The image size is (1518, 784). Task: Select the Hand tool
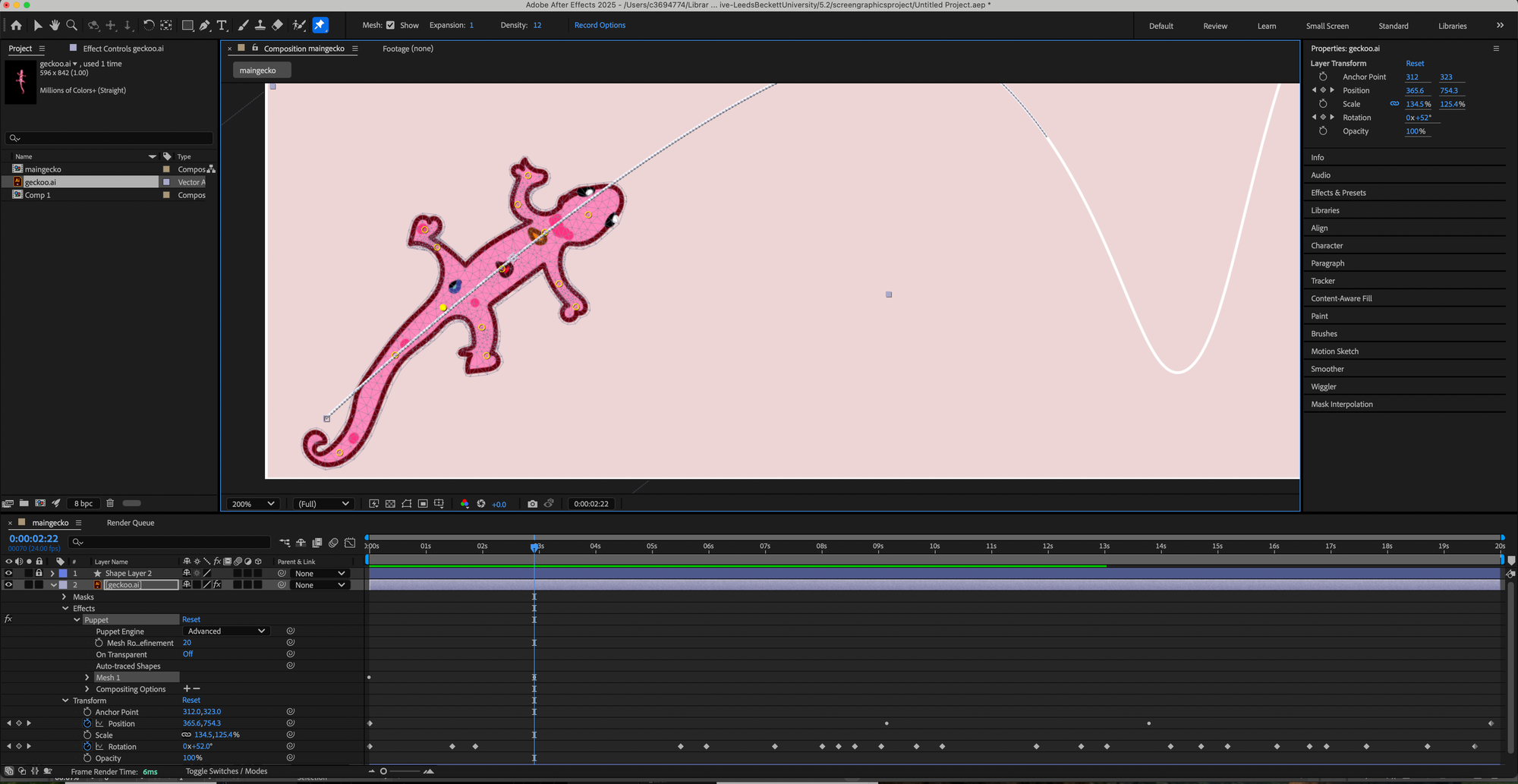click(55, 25)
